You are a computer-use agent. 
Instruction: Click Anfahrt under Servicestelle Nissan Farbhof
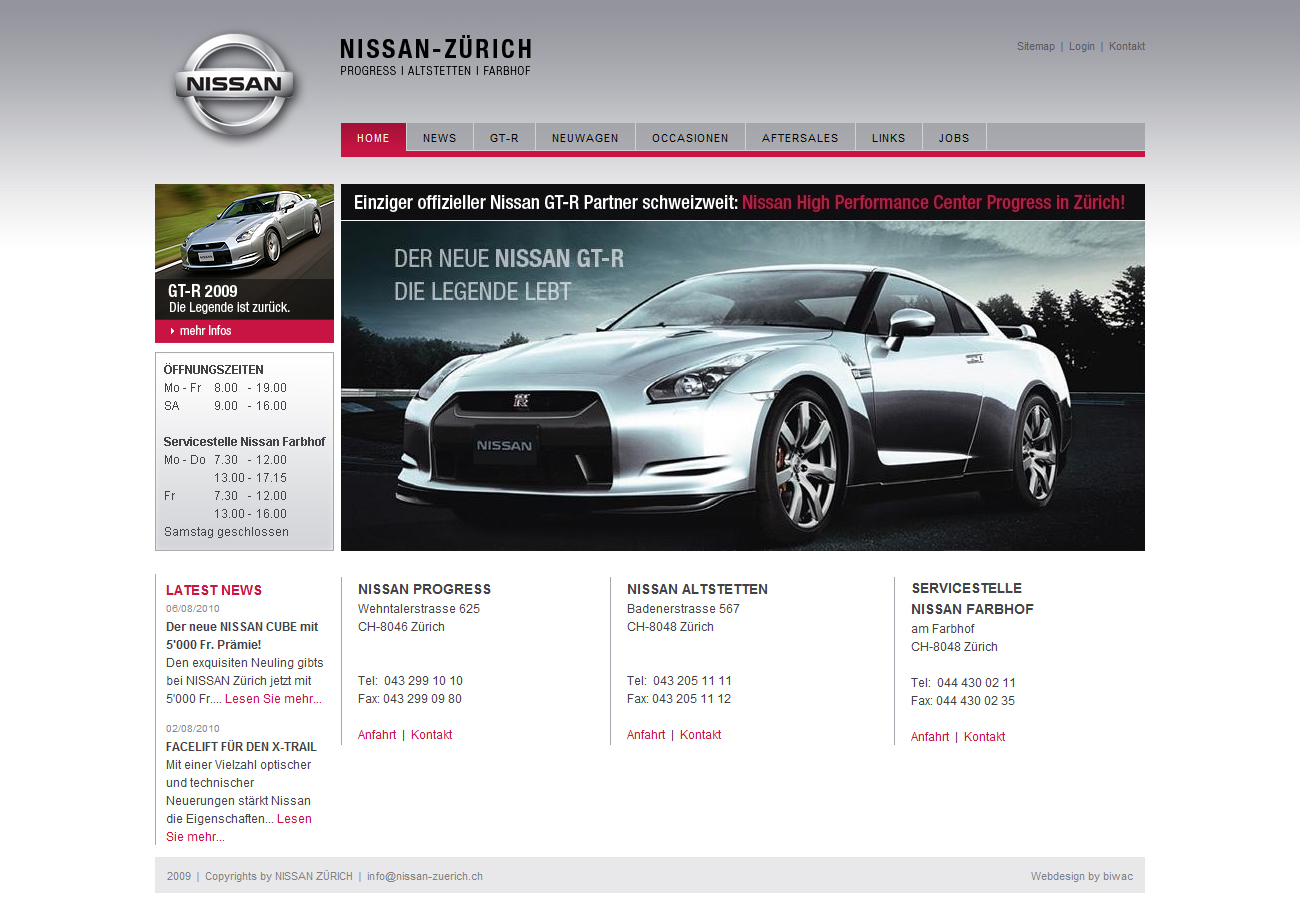[x=930, y=737]
